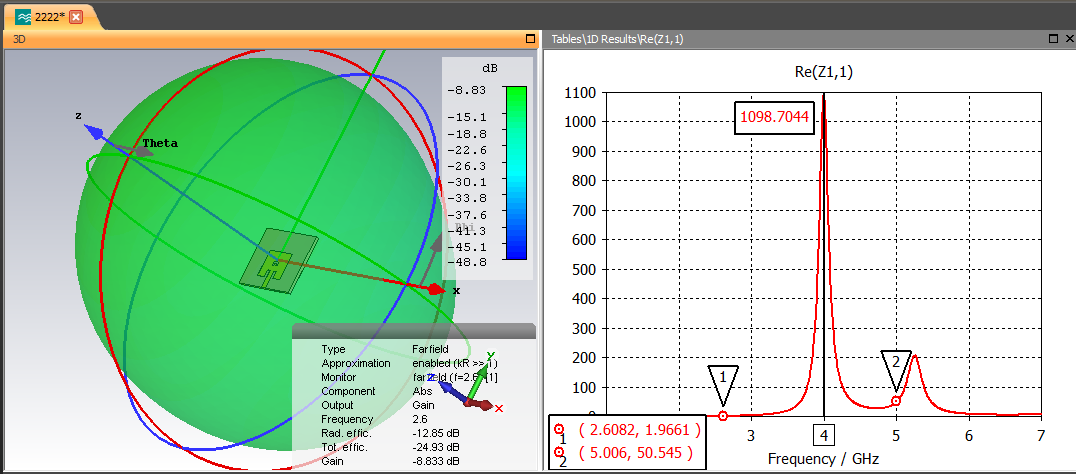This screenshot has width=1076, height=474.
Task: Click the Frequency 2.6 entry
Action: (420, 419)
